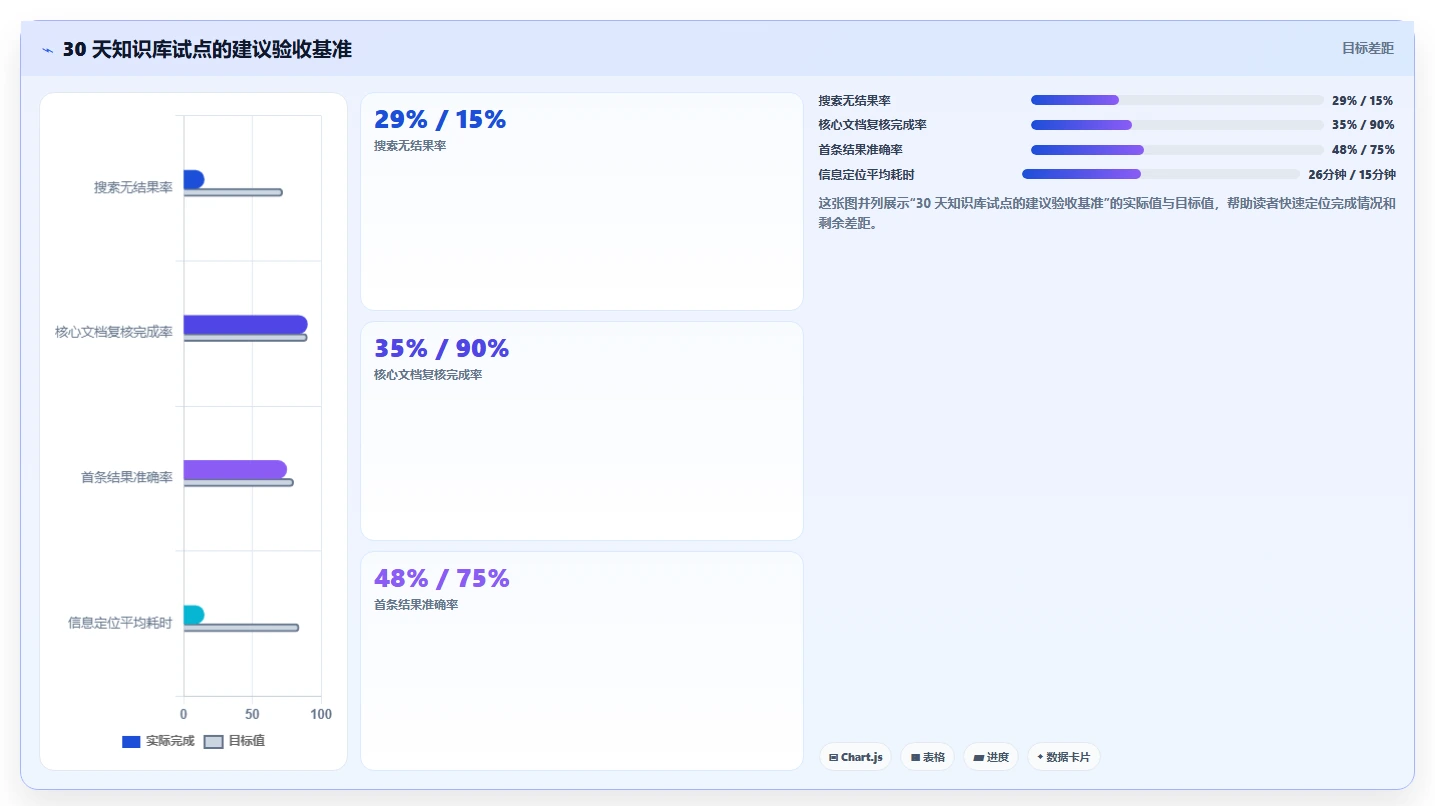This screenshot has width=1435, height=806.
Task: Click the purple 首条结果准确率 actual bar
Action: (235, 469)
